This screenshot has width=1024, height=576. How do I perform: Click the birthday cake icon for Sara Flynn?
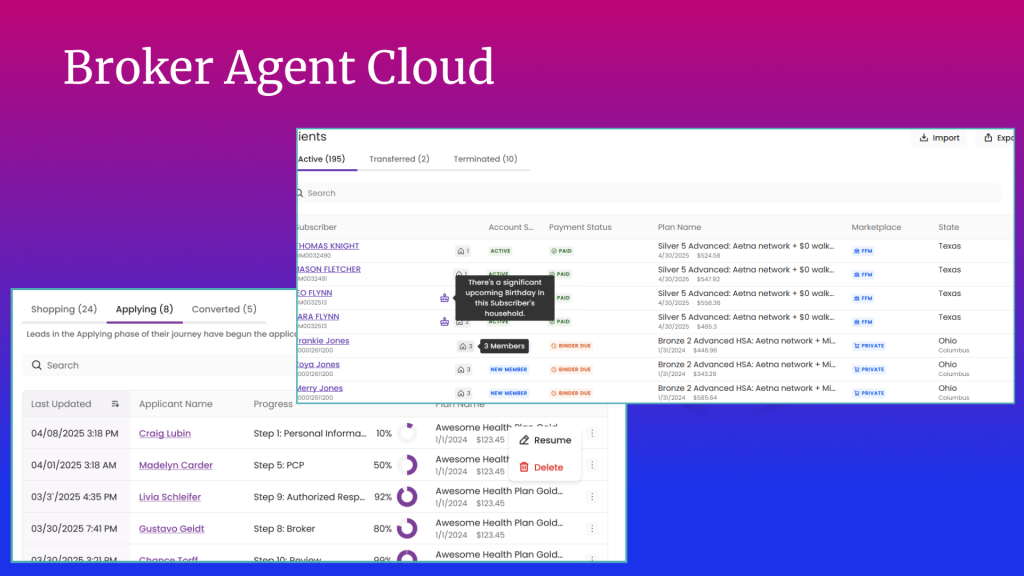444,322
